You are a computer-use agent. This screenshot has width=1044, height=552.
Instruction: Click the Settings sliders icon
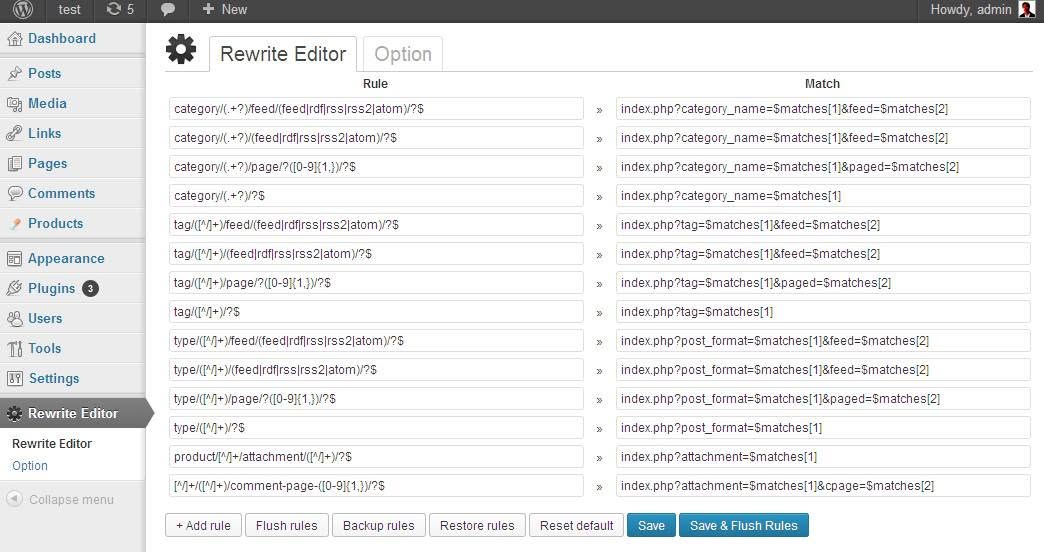15,379
